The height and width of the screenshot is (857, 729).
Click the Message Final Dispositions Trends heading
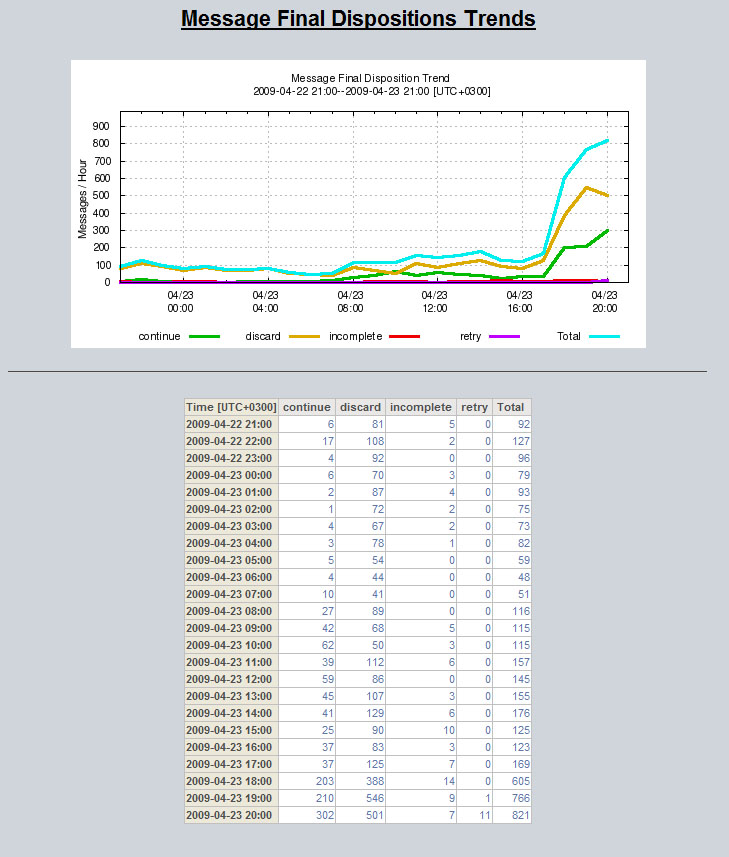pyautogui.click(x=358, y=19)
